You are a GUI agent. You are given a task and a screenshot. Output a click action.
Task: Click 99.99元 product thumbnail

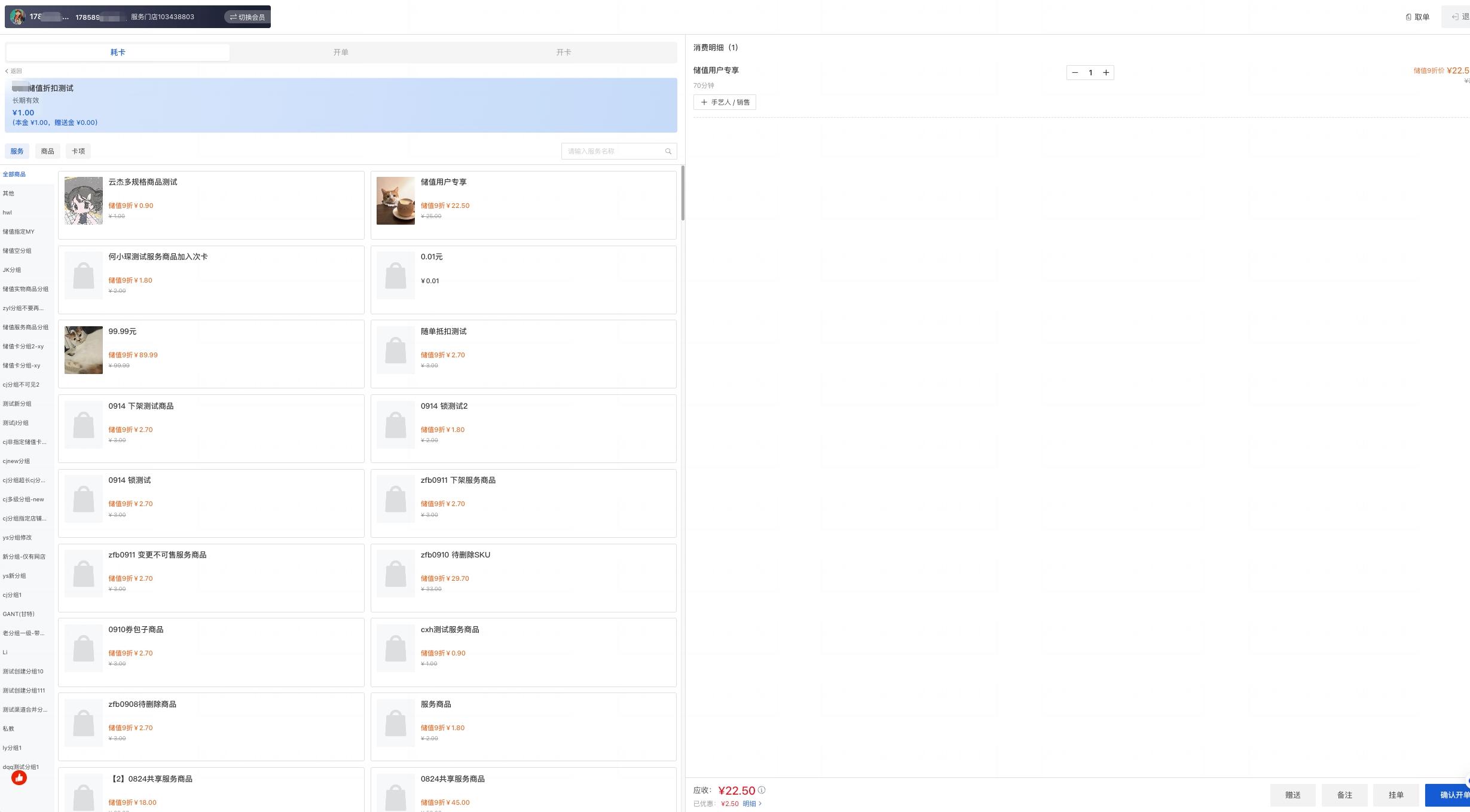[84, 350]
